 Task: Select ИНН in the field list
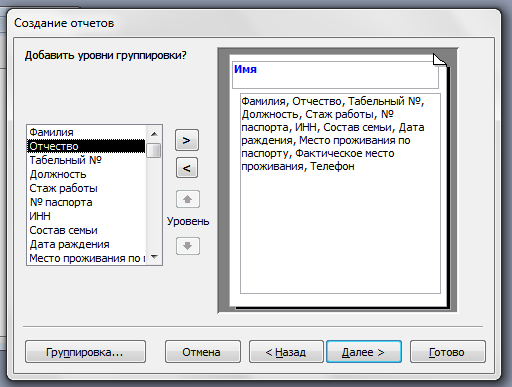coord(86,216)
